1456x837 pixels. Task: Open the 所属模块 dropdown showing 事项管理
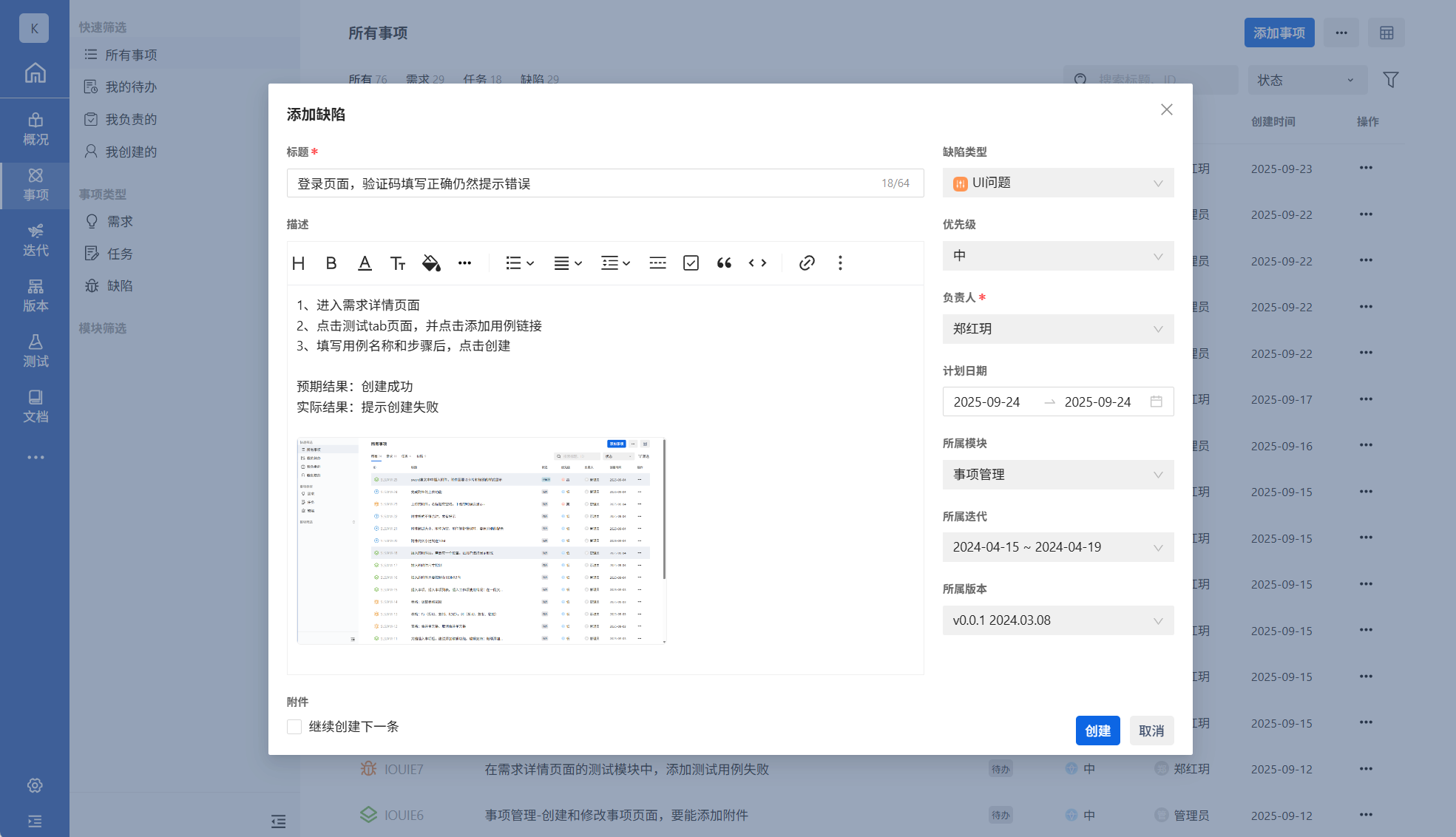[1057, 475]
